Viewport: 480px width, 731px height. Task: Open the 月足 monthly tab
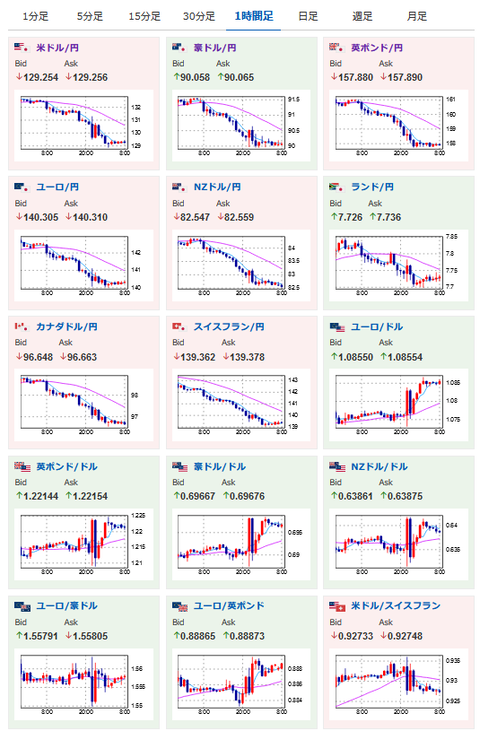417,16
